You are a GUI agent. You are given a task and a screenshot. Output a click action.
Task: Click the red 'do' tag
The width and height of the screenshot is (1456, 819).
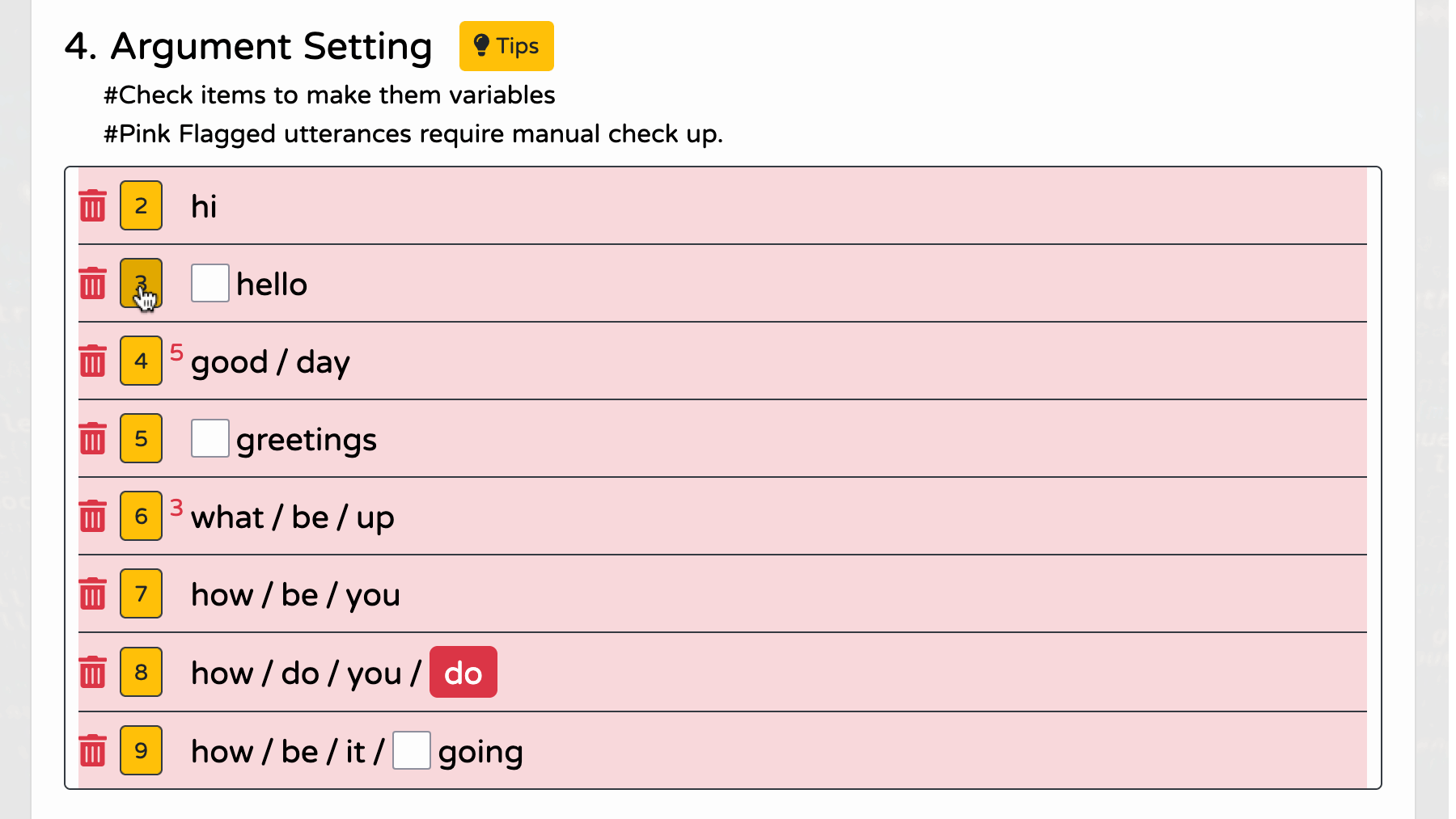pyautogui.click(x=463, y=673)
